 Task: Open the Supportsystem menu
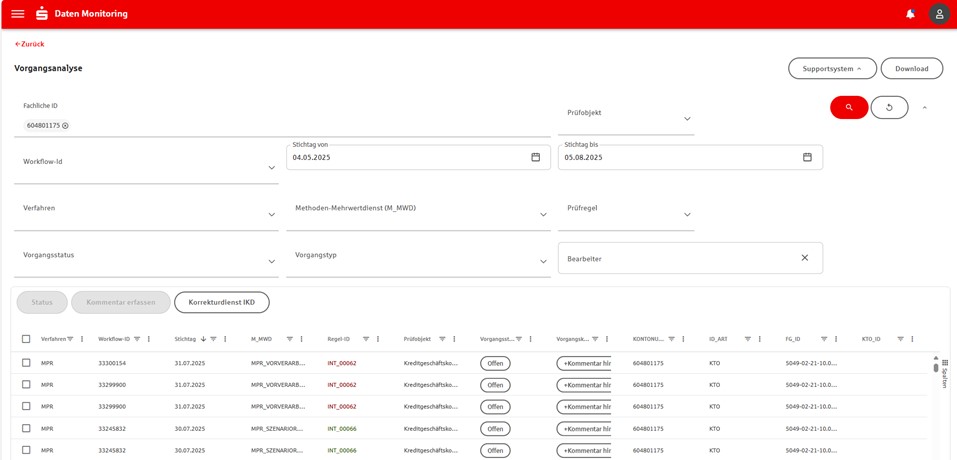click(x=832, y=68)
